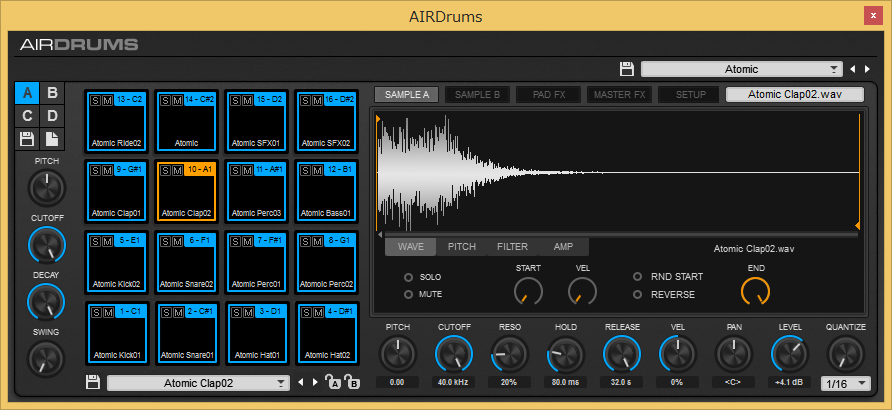The height and width of the screenshot is (410, 892).
Task: Click the LEVEL knob
Action: (790, 354)
